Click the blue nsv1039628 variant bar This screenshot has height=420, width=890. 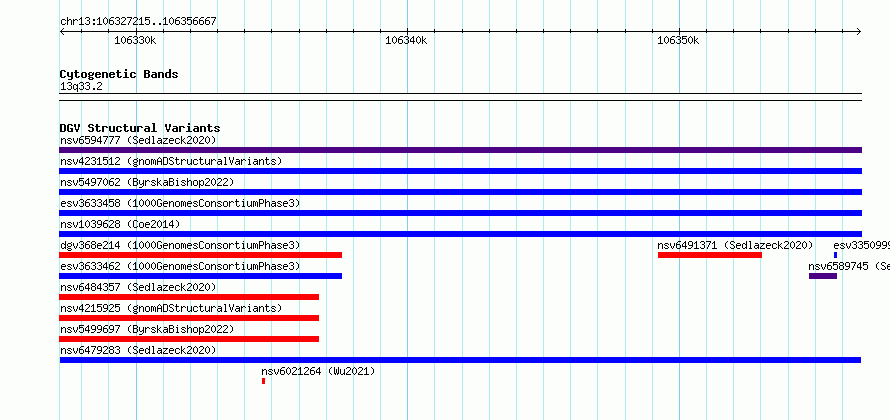pos(460,234)
